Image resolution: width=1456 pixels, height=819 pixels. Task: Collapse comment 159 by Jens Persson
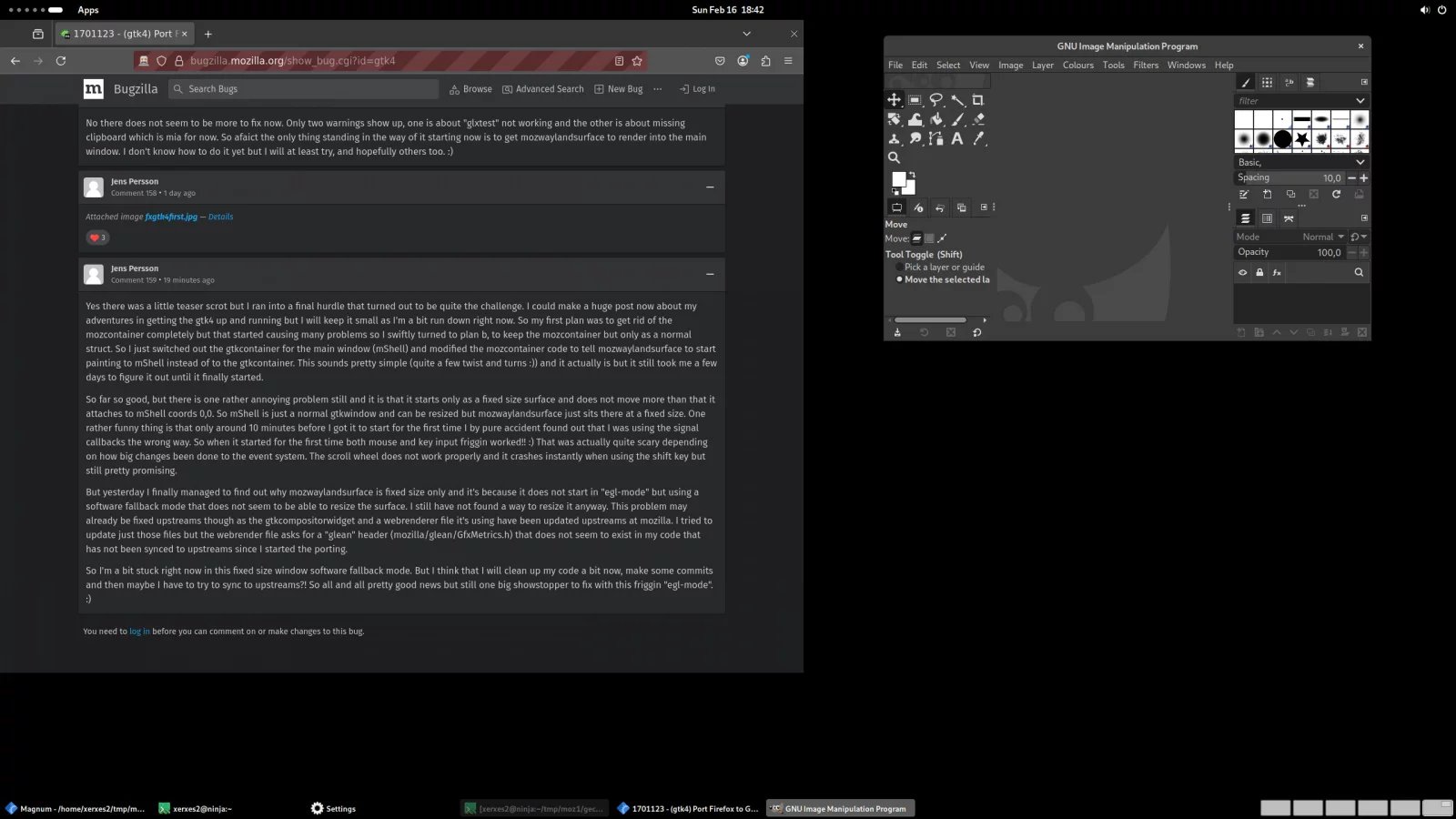[x=710, y=274]
